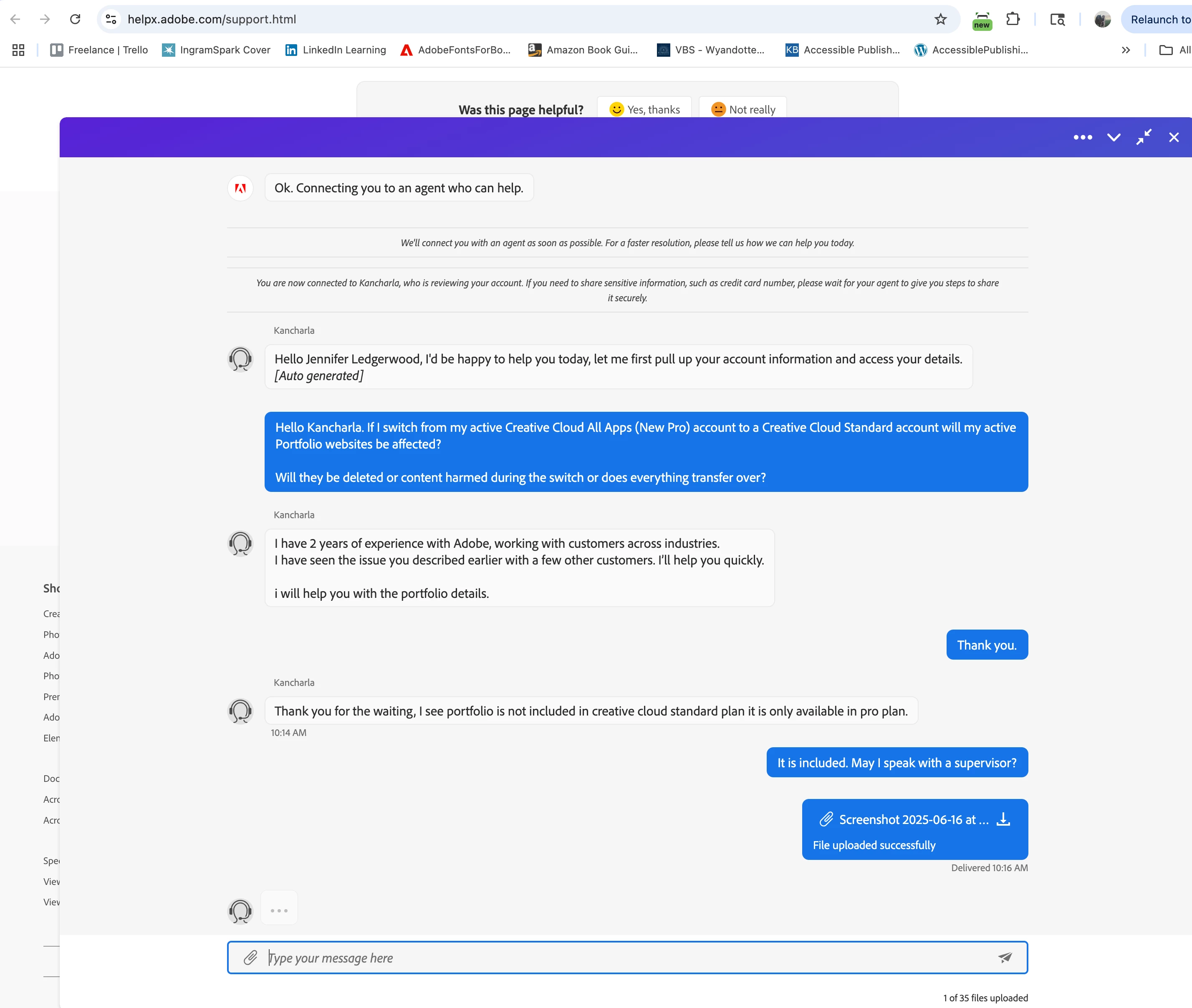The height and width of the screenshot is (1008, 1192).
Task: Open the All Bookmarks folder
Action: coord(1174,50)
